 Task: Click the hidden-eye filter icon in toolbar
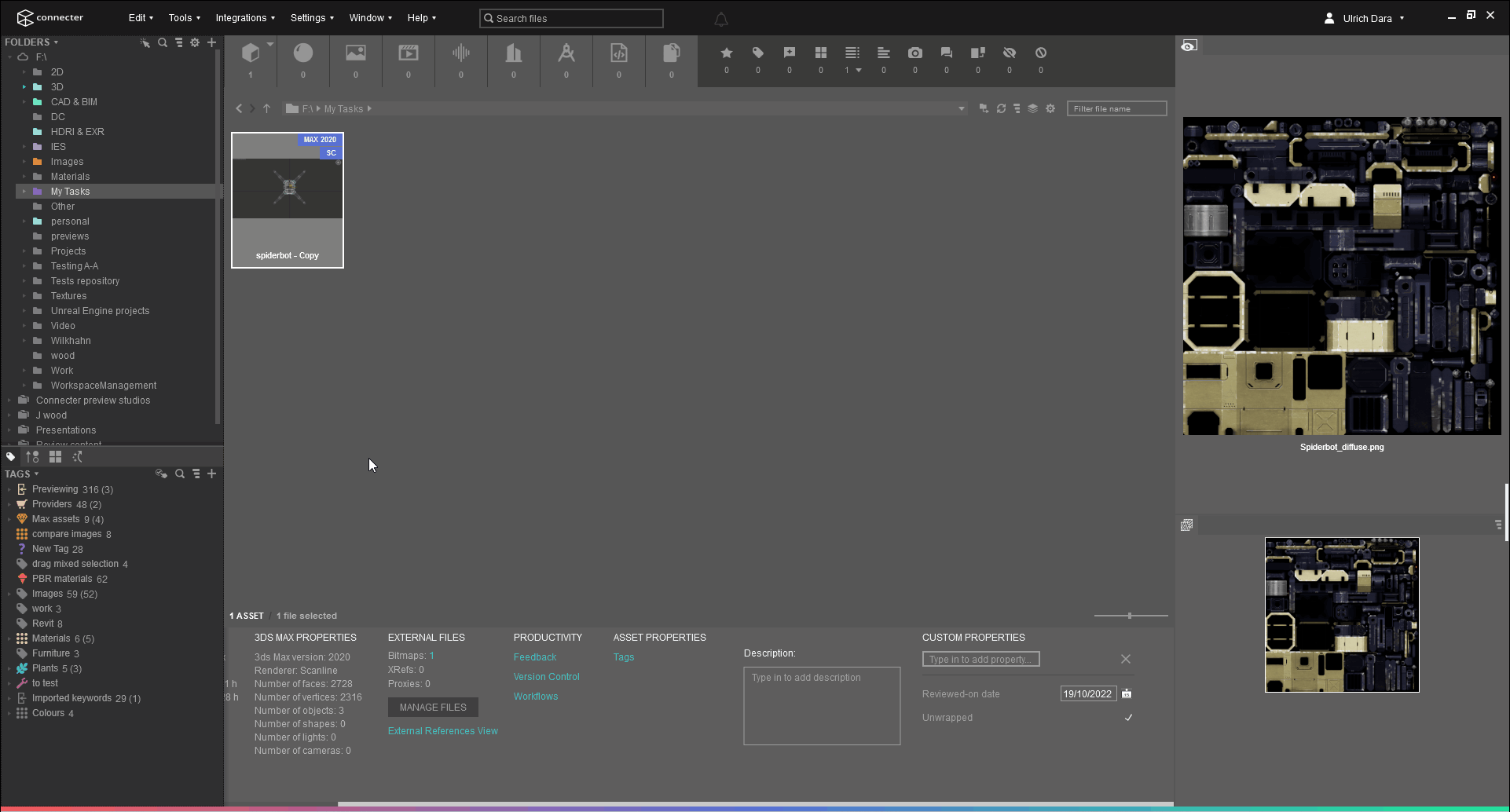[1010, 53]
